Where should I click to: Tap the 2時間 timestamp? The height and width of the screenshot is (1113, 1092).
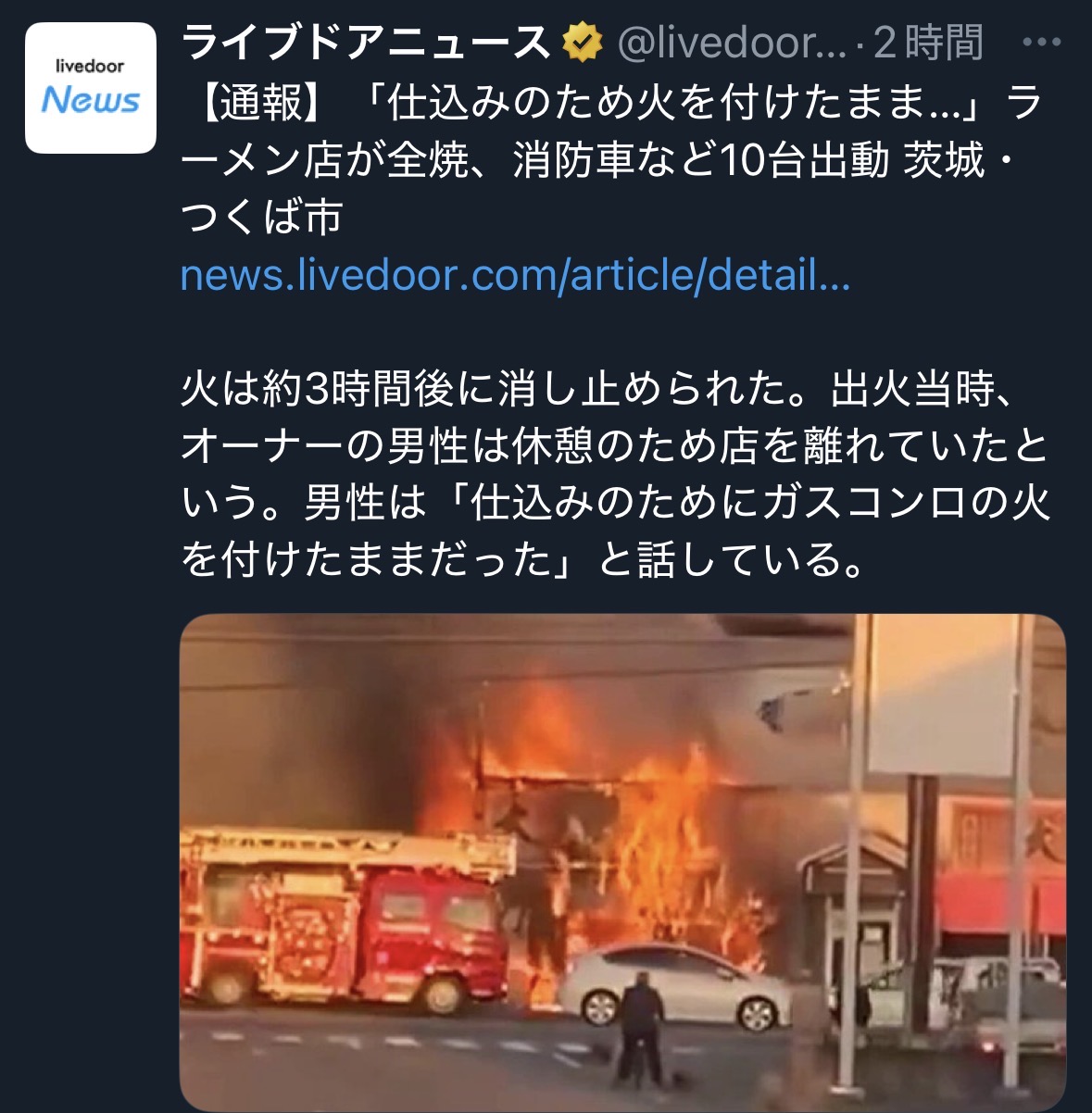928,44
